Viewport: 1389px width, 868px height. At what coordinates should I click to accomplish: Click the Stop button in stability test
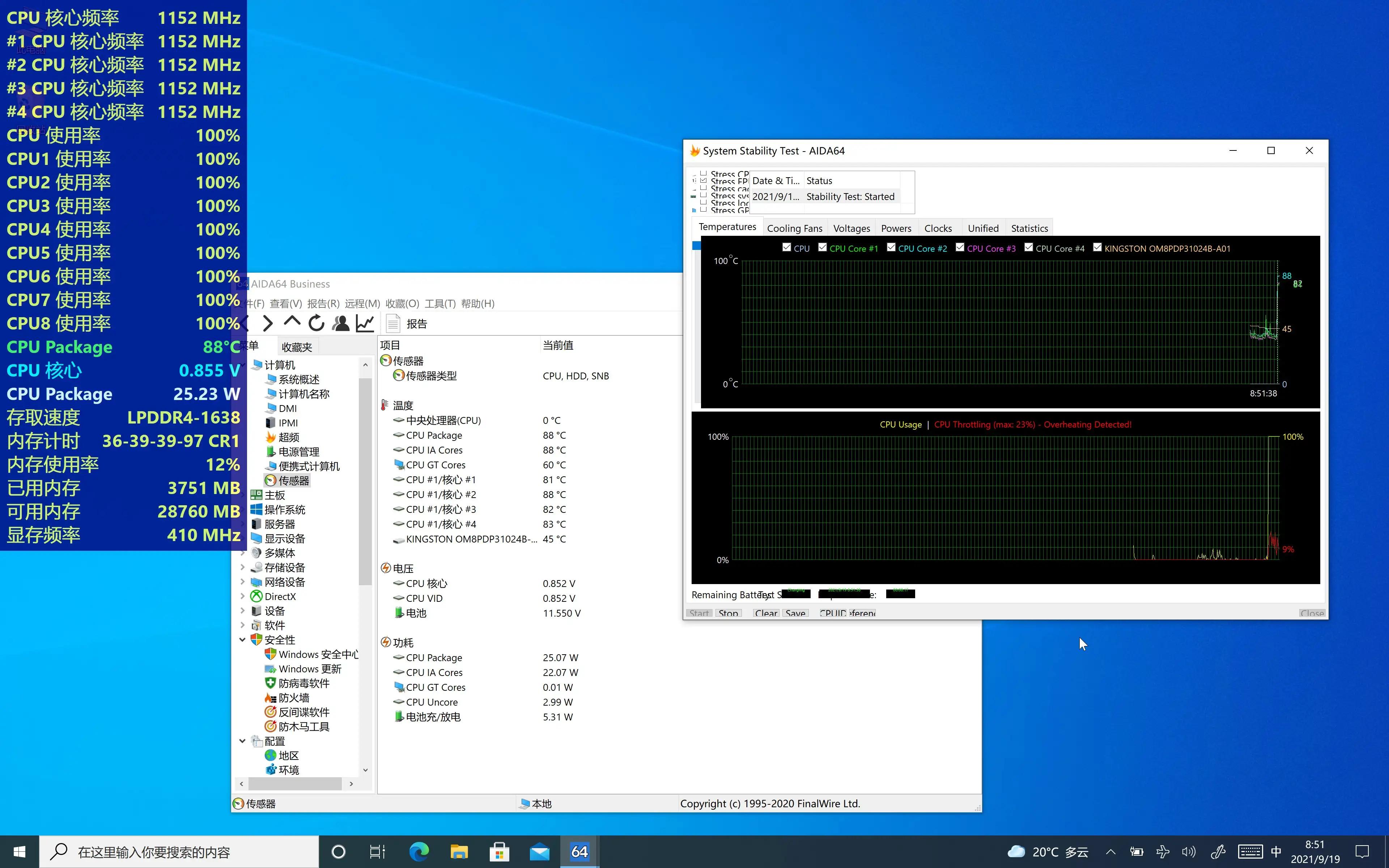(728, 613)
